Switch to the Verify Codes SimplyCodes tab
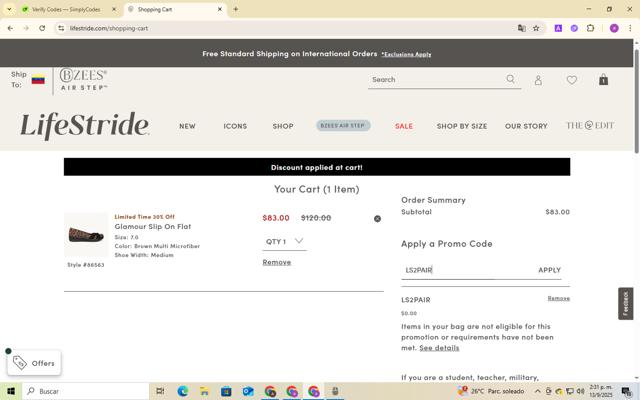The image size is (640, 400). click(66, 9)
